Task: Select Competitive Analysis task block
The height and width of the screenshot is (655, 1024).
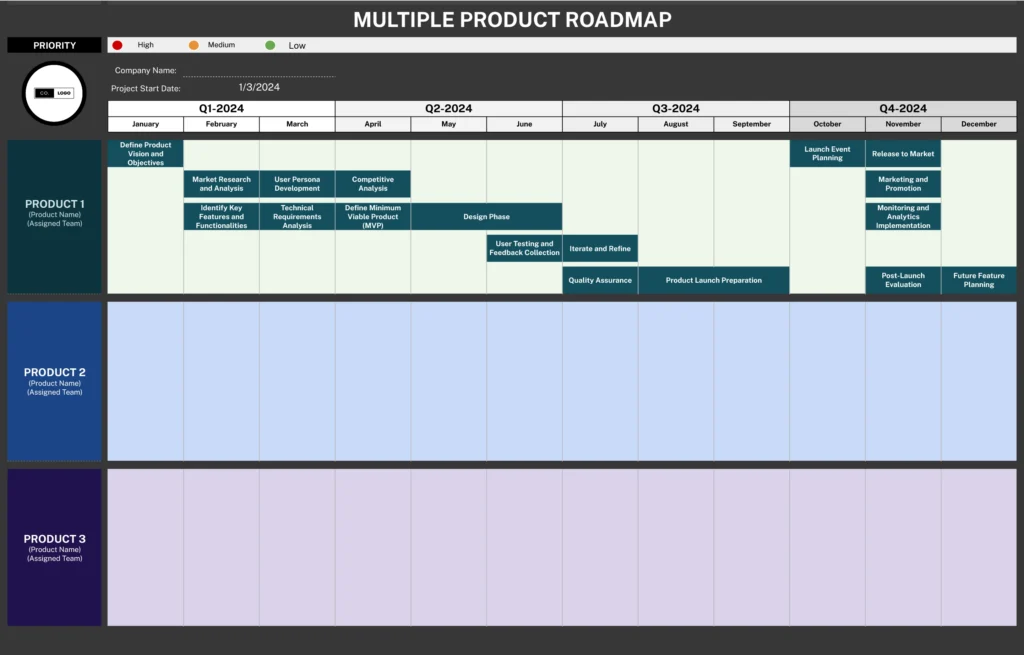Action: click(x=373, y=184)
